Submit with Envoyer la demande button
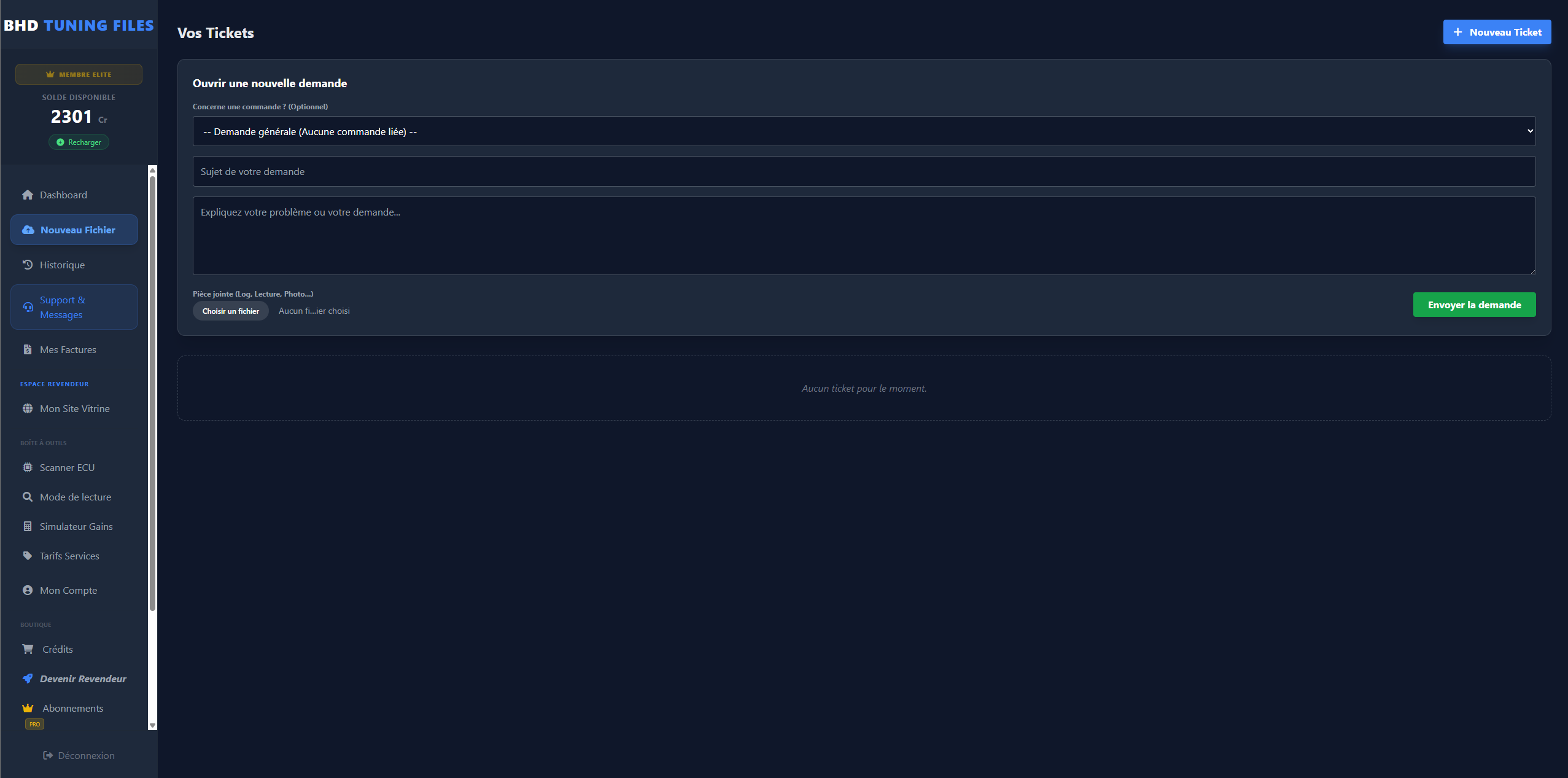 [x=1474, y=305]
